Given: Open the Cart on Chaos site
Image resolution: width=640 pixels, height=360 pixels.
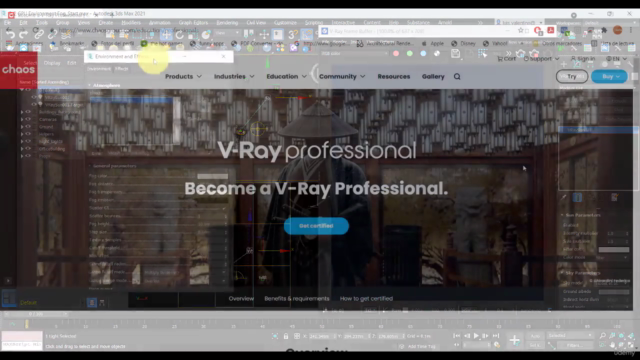Looking at the screenshot, I should coord(507,59).
